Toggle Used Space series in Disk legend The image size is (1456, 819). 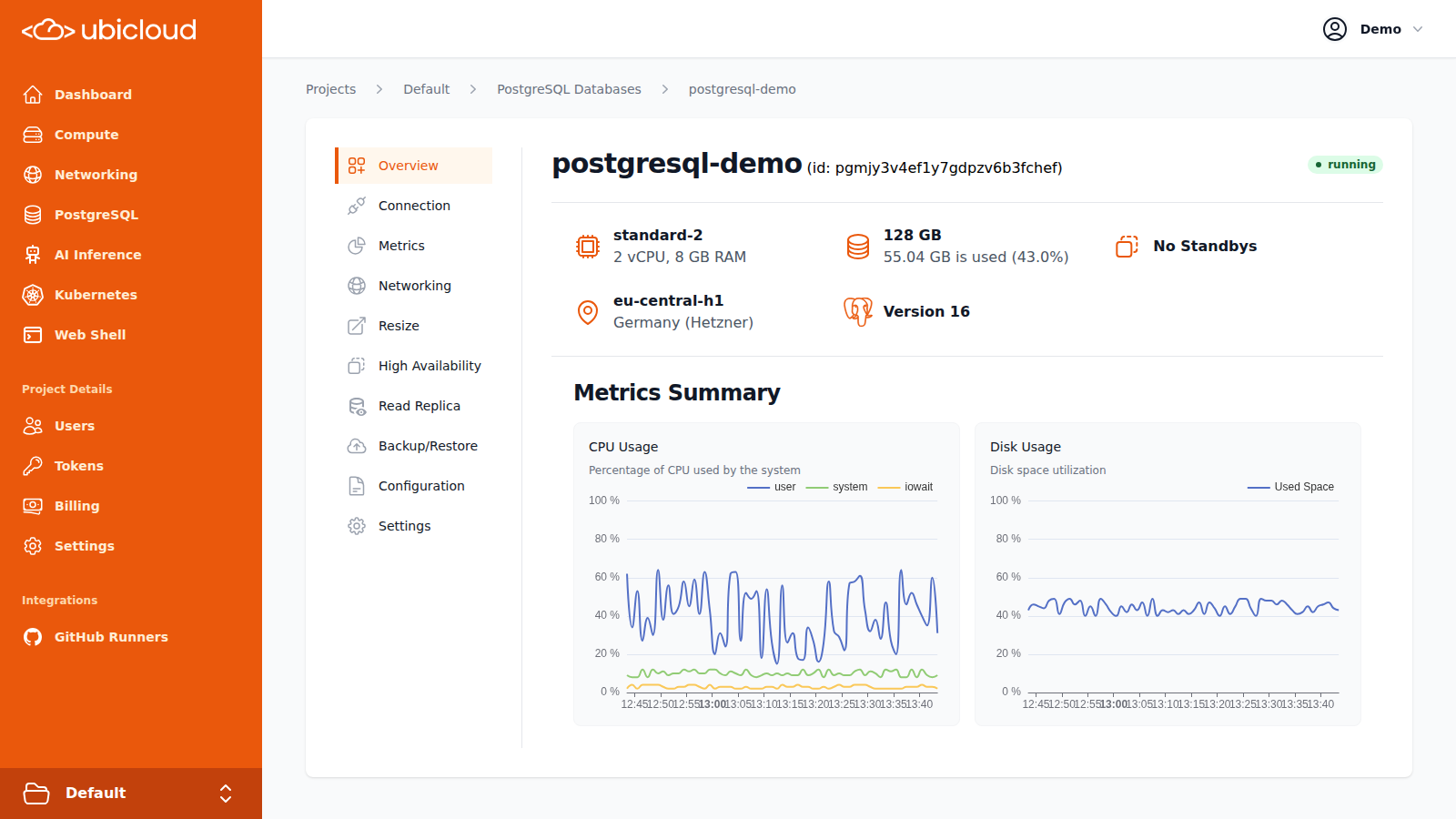1290,487
